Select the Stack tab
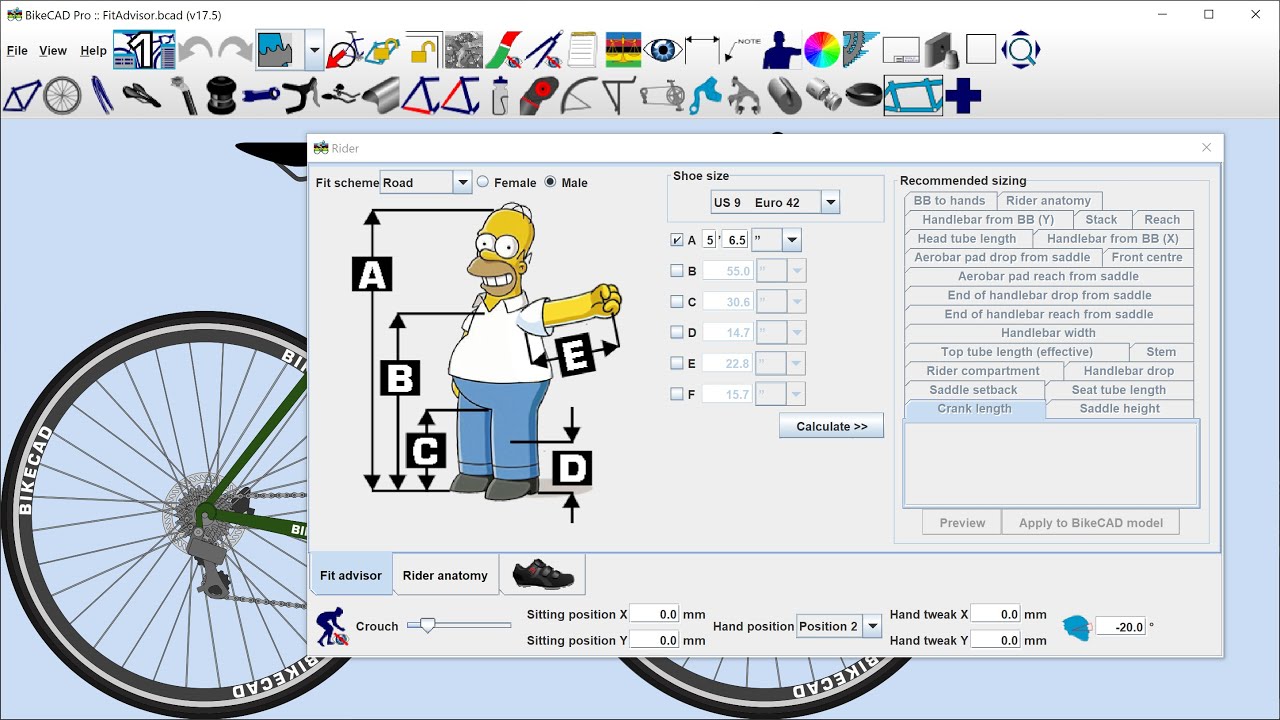 click(1101, 219)
